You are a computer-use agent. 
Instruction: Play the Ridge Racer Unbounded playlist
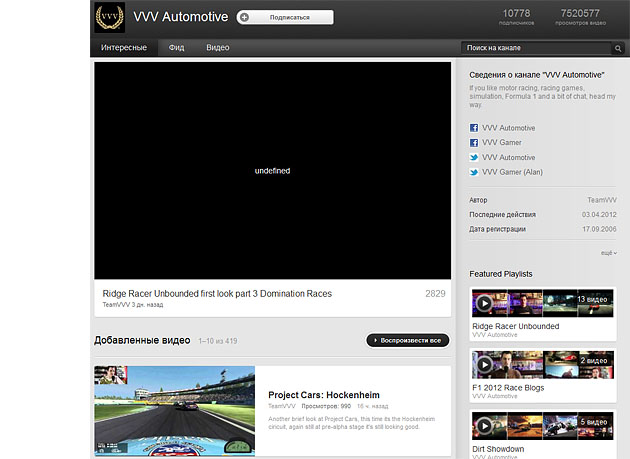(x=484, y=303)
